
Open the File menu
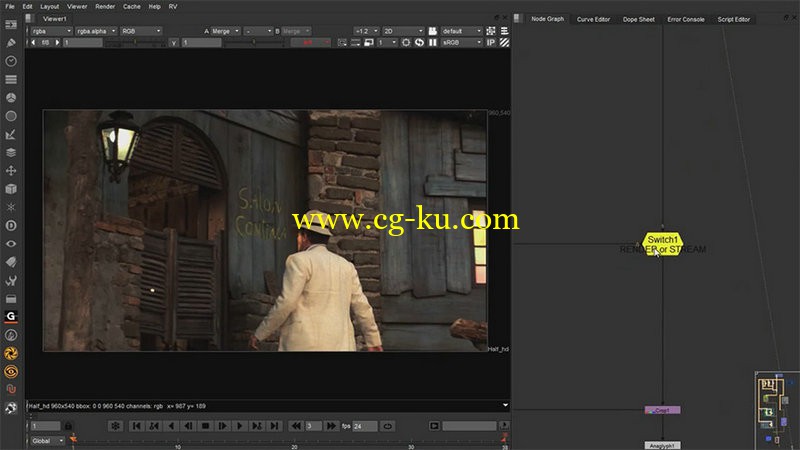pyautogui.click(x=10, y=7)
